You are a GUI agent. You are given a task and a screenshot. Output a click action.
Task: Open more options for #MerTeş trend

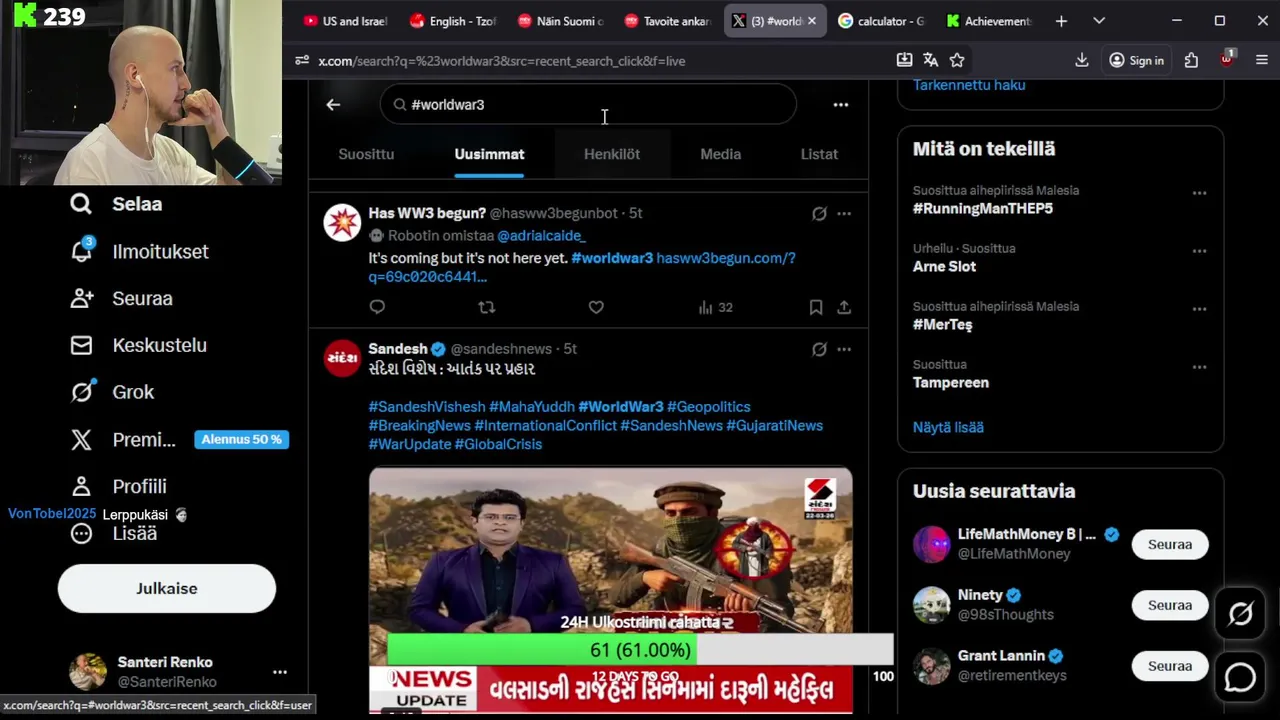(1199, 309)
